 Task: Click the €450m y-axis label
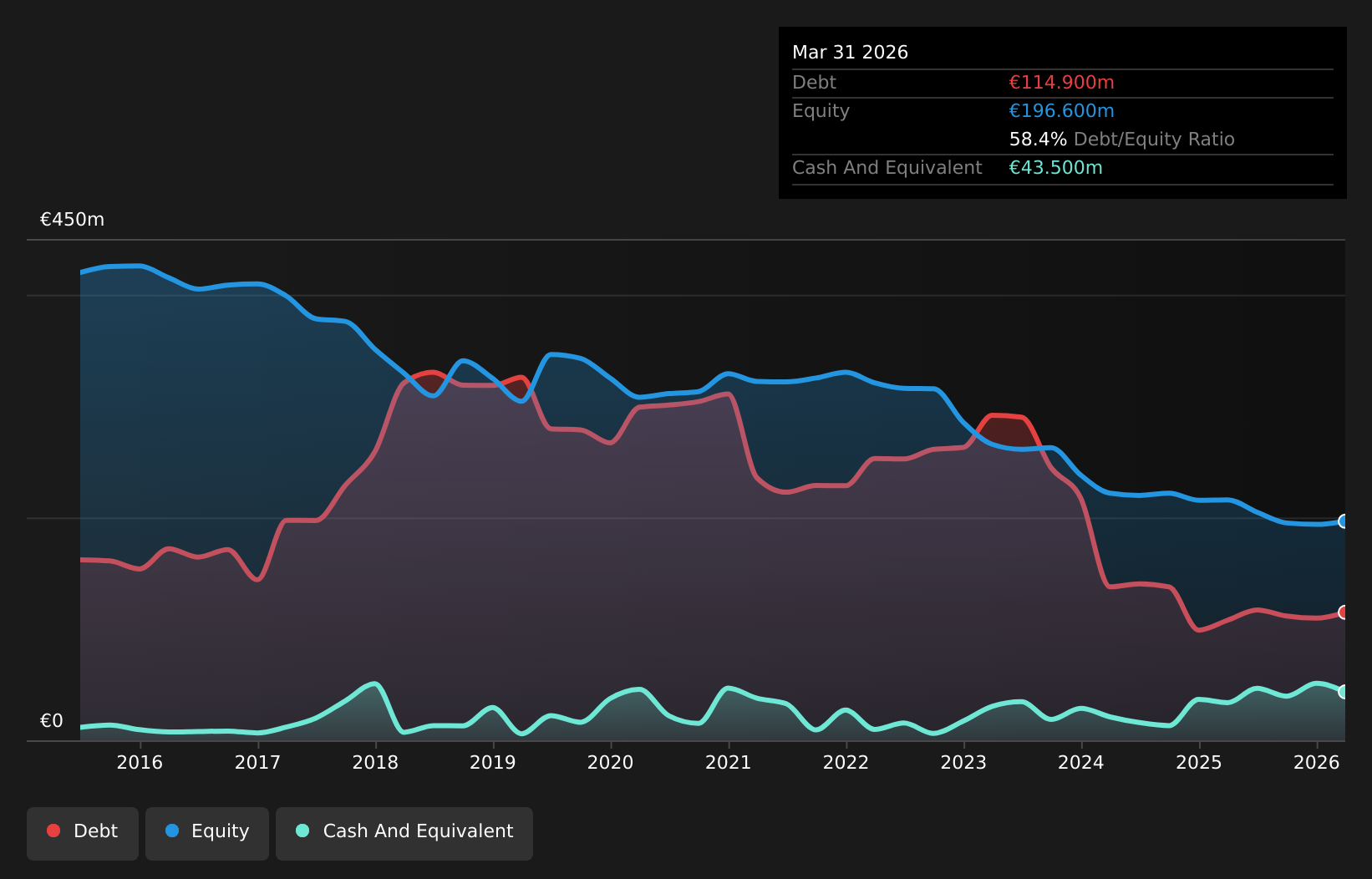point(72,220)
